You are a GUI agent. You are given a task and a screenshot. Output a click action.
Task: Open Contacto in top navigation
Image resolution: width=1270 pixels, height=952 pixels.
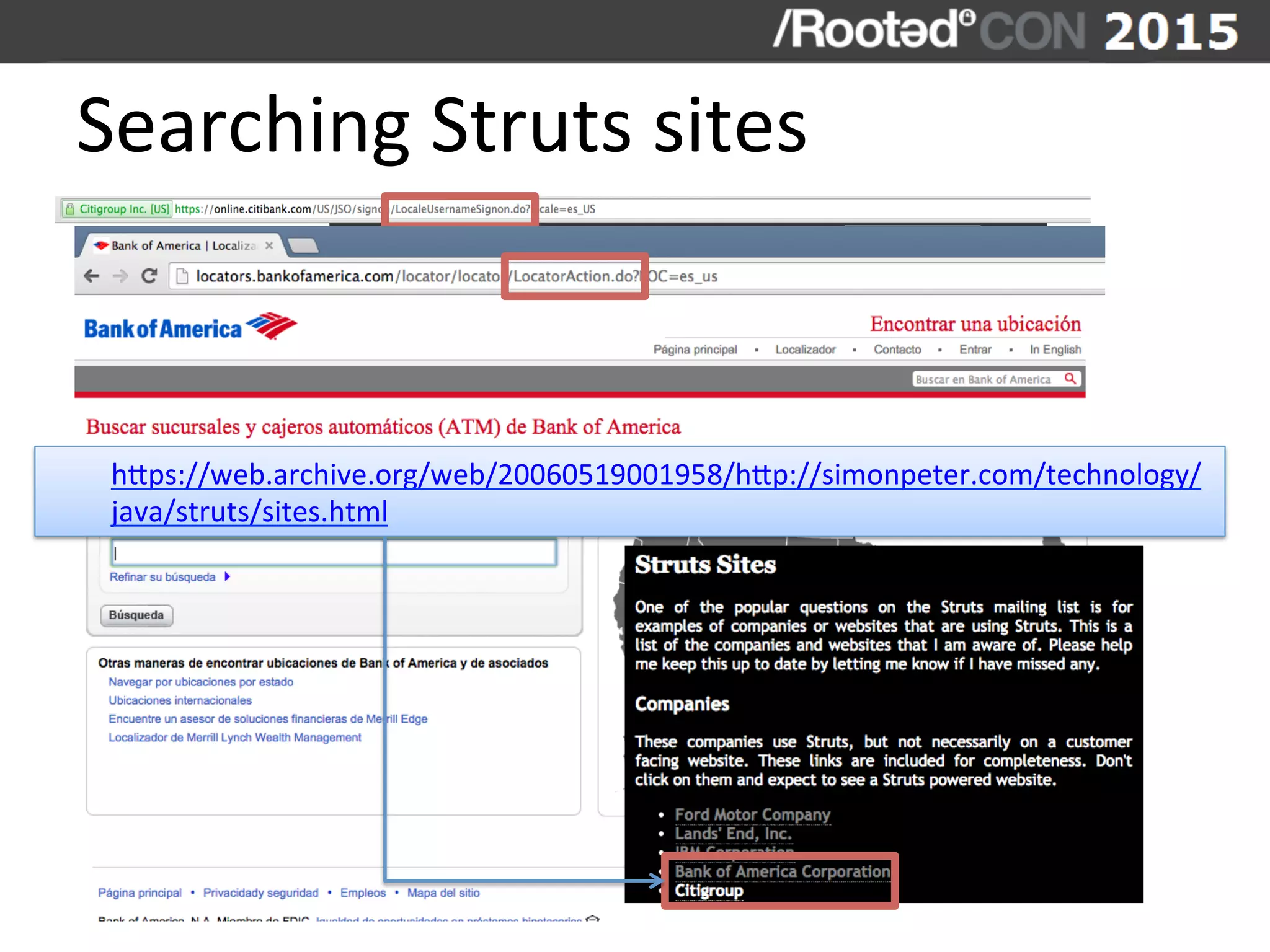pos(897,350)
